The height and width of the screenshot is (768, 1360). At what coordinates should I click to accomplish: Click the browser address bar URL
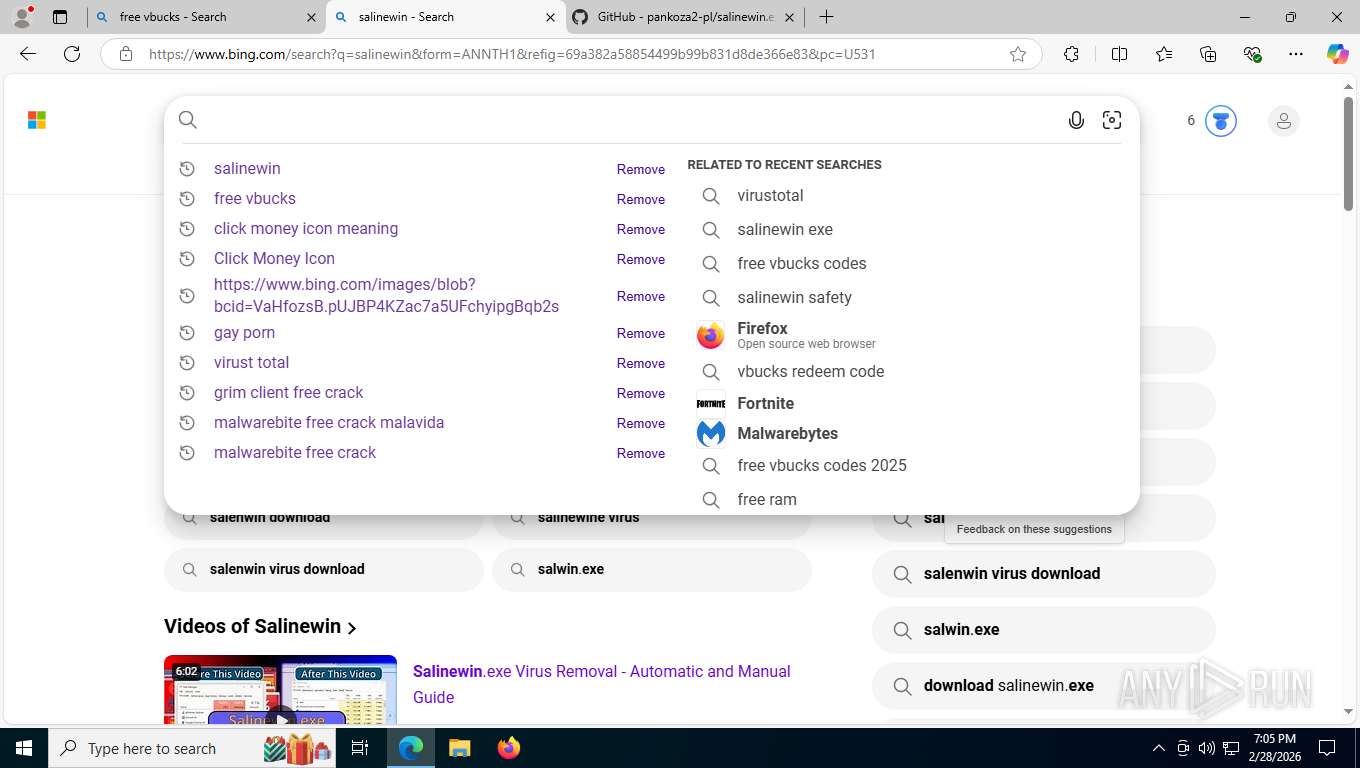[512, 54]
